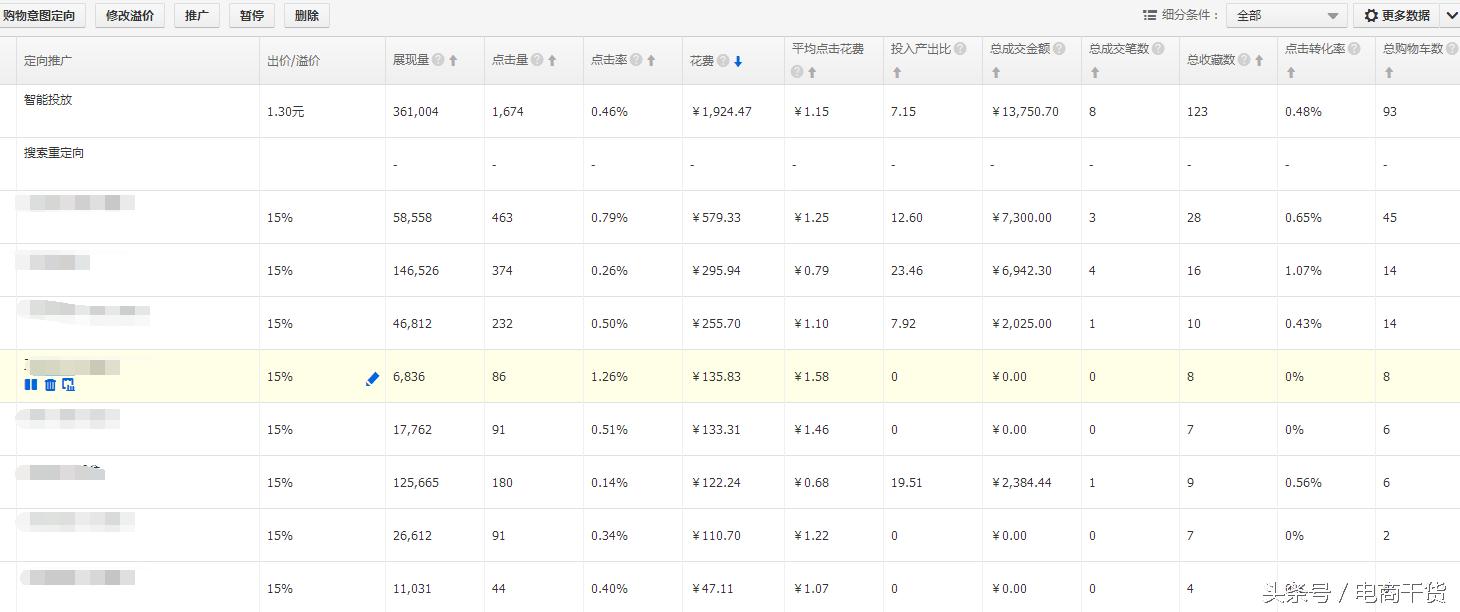Click the ¥2,384.44 sales cell
The width and height of the screenshot is (1460, 612).
(x=1021, y=483)
